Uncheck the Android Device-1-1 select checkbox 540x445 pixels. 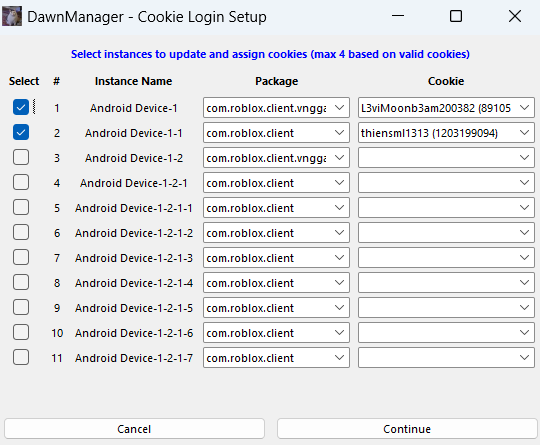[x=21, y=132]
